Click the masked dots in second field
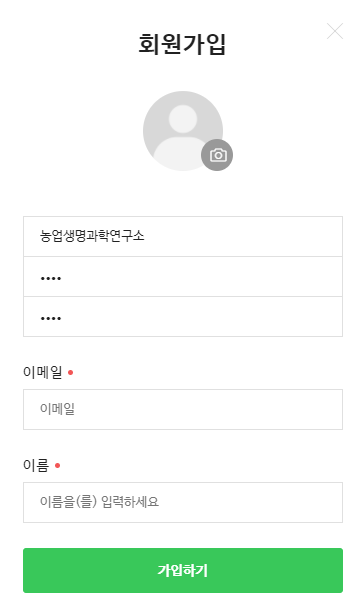Image resolution: width=364 pixels, height=616 pixels. (x=51, y=279)
